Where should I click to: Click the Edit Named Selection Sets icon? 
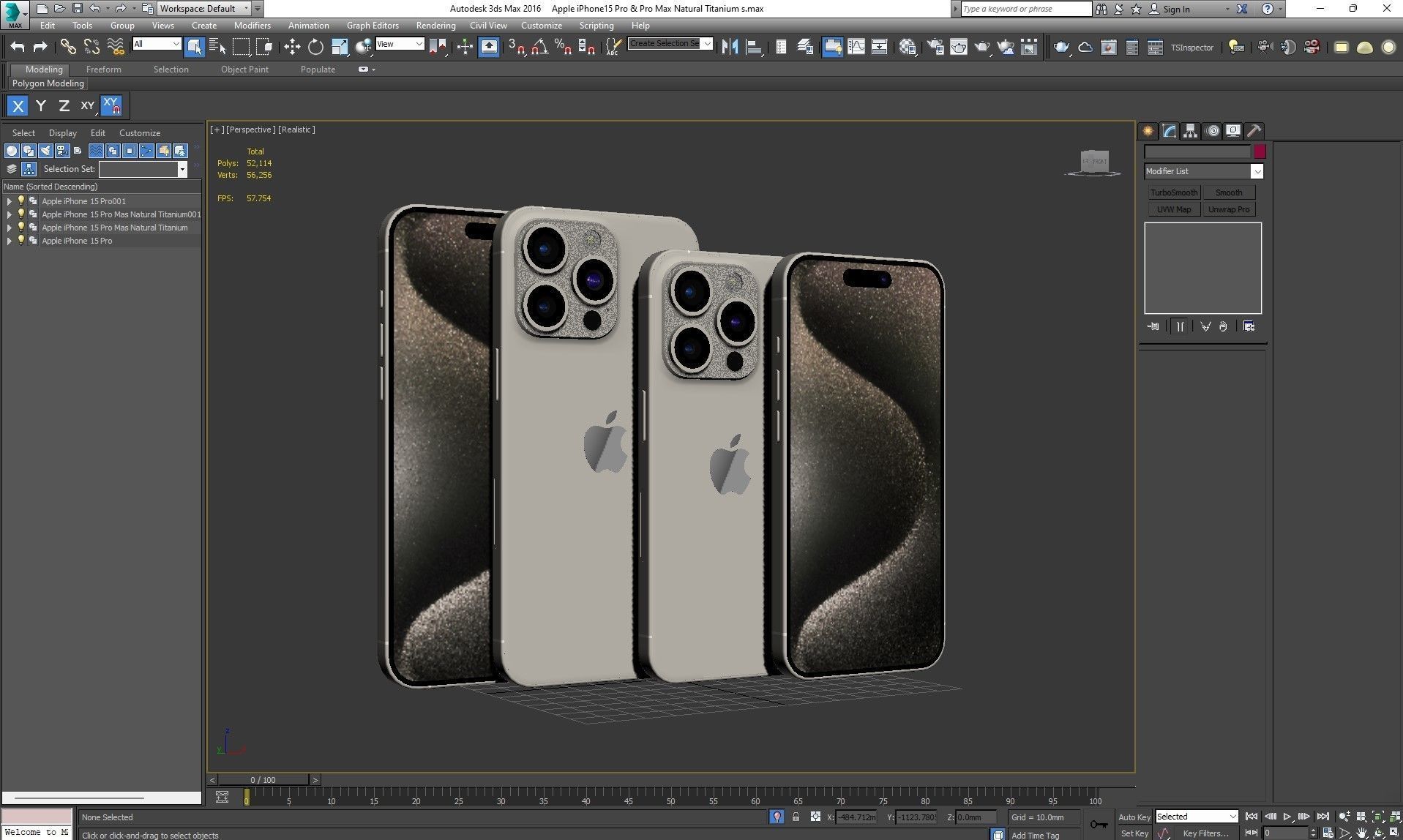point(614,47)
